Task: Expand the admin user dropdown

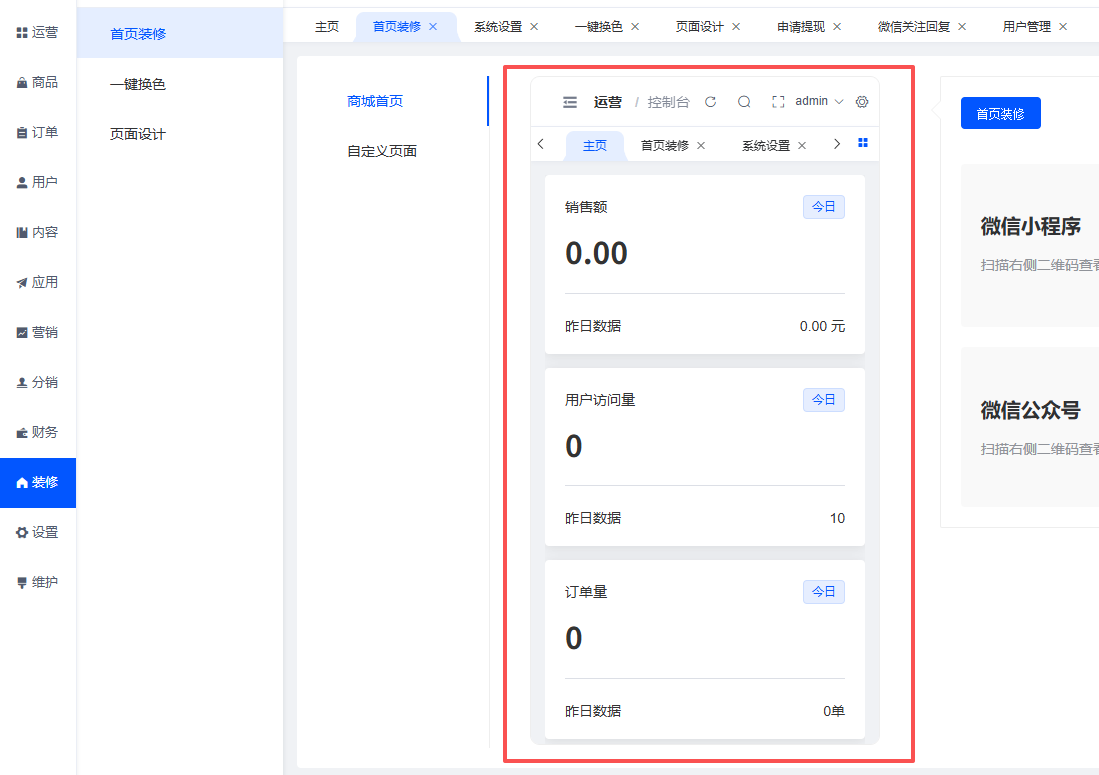Action: 819,102
